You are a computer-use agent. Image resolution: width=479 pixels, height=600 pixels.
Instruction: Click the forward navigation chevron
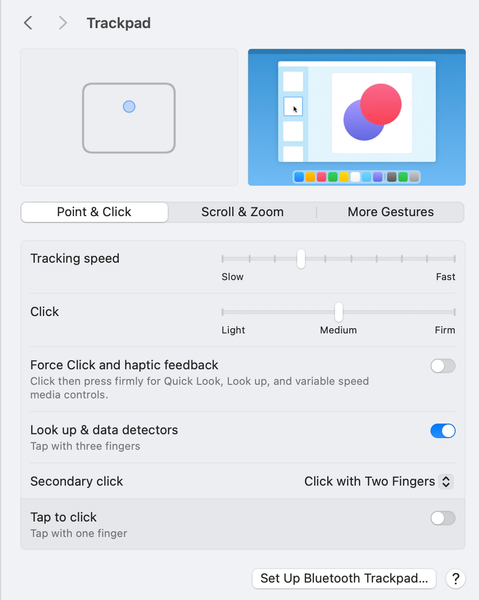coord(63,23)
